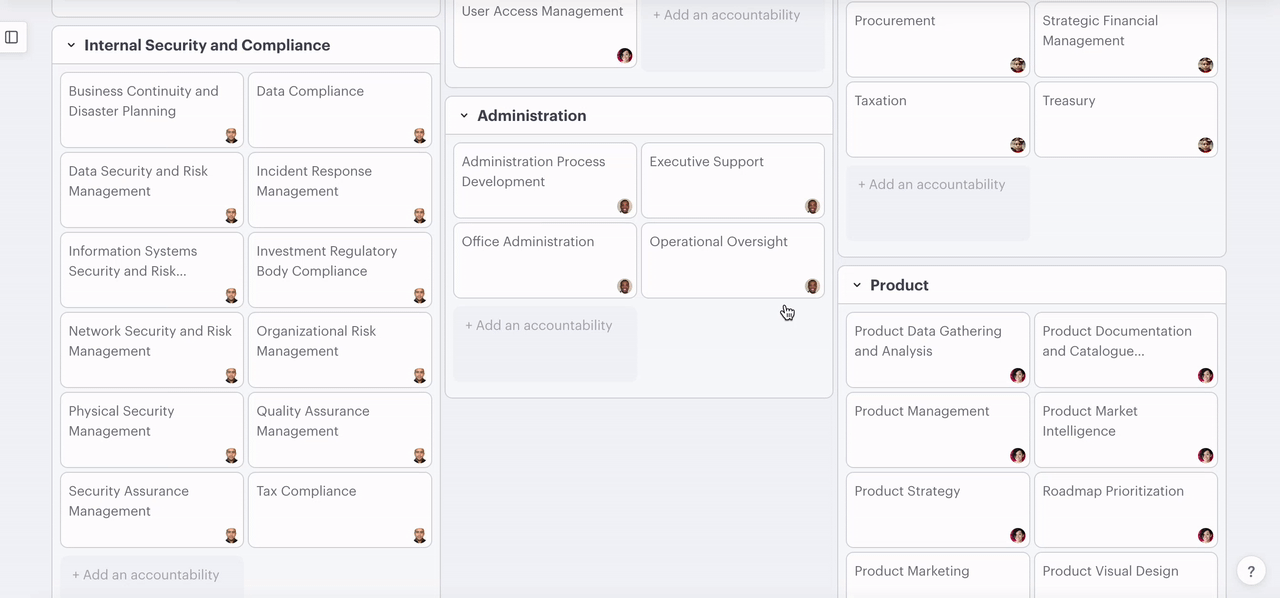1280x598 pixels.
Task: Click avatar on Tax Compliance card
Action: 420,536
